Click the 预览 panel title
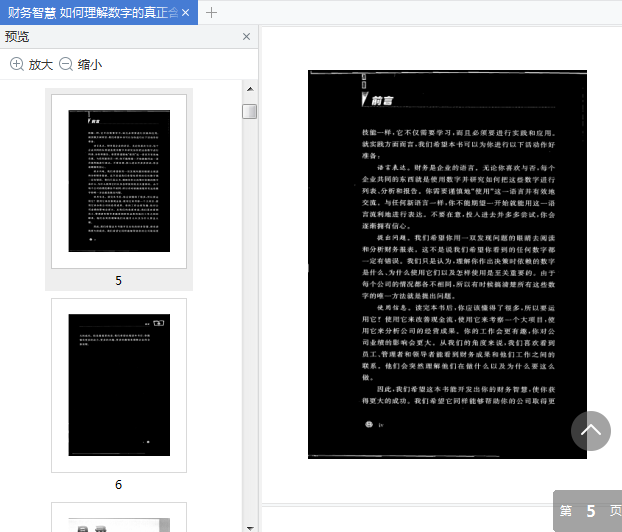 (x=17, y=37)
